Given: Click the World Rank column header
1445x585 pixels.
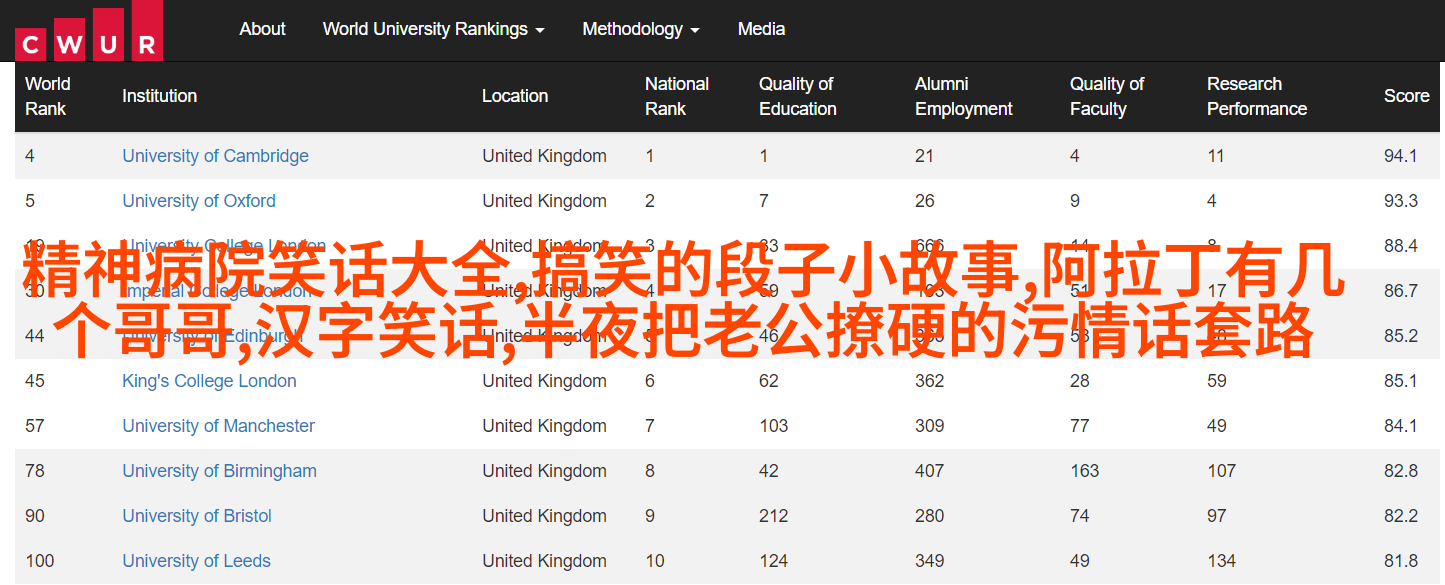Looking at the screenshot, I should coord(48,96).
